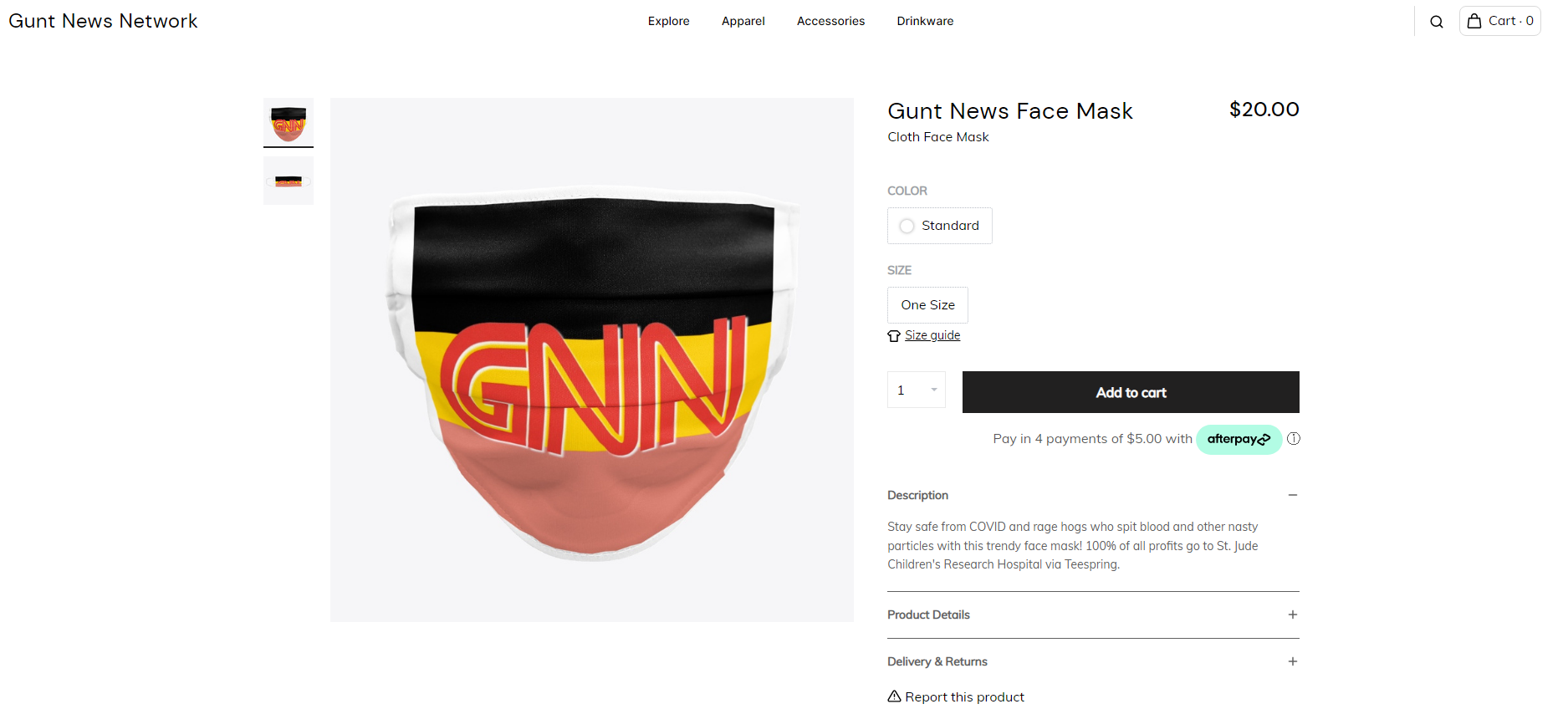The width and height of the screenshot is (1568, 709).
Task: Expand the Delivery & Returns section
Action: click(x=1093, y=661)
